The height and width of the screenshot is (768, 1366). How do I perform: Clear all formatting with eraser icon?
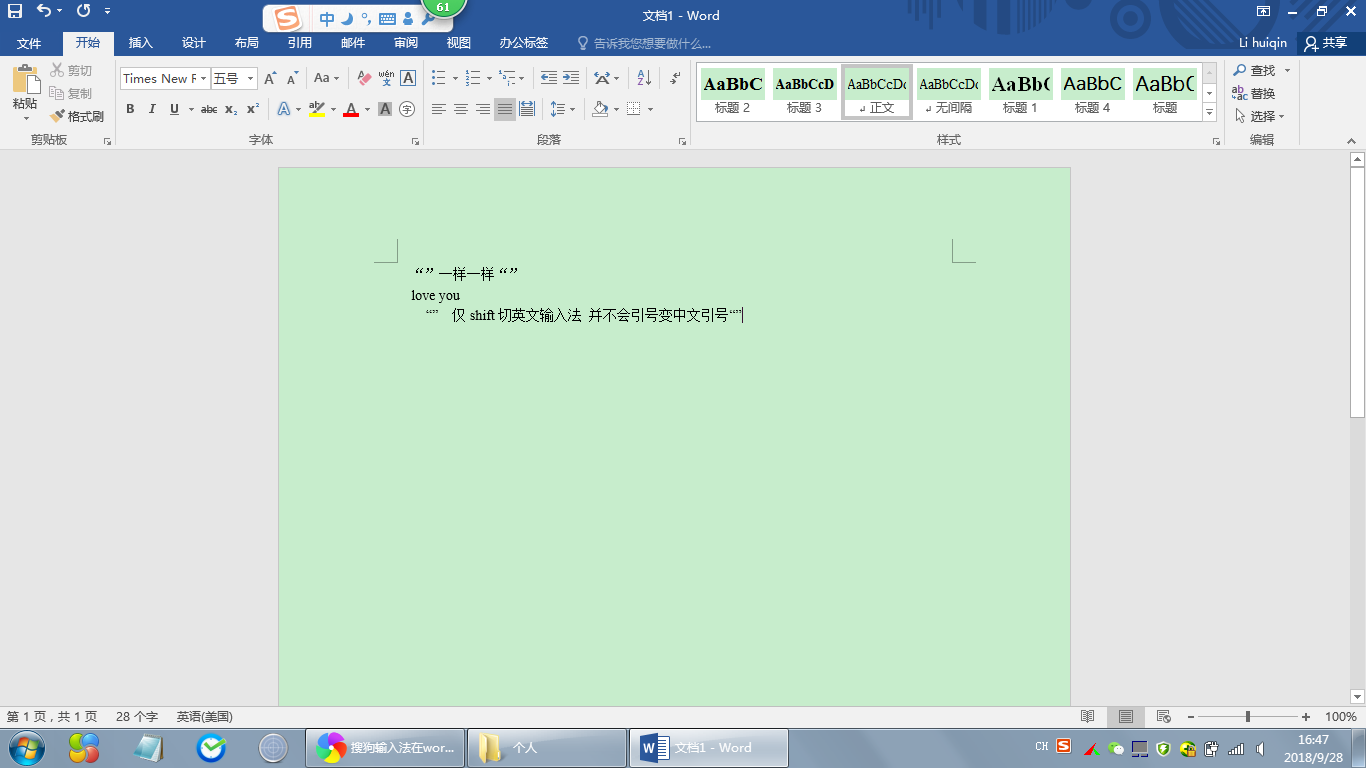(x=364, y=78)
